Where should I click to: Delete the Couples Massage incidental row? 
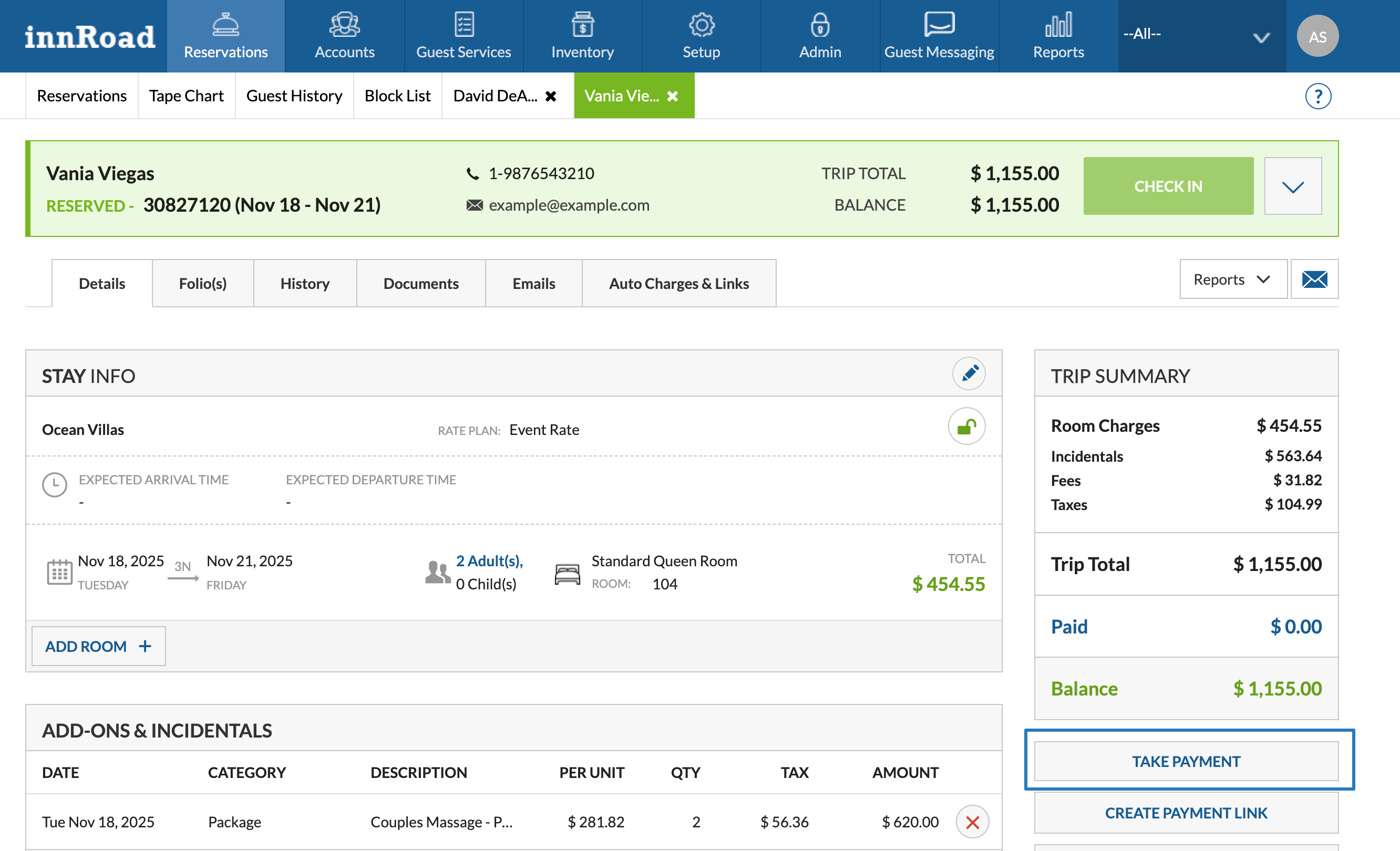click(x=972, y=822)
